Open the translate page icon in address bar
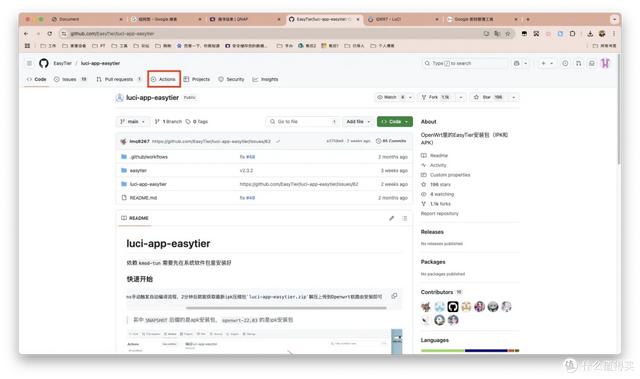Screen dimensions: 640x379 coord(497,34)
